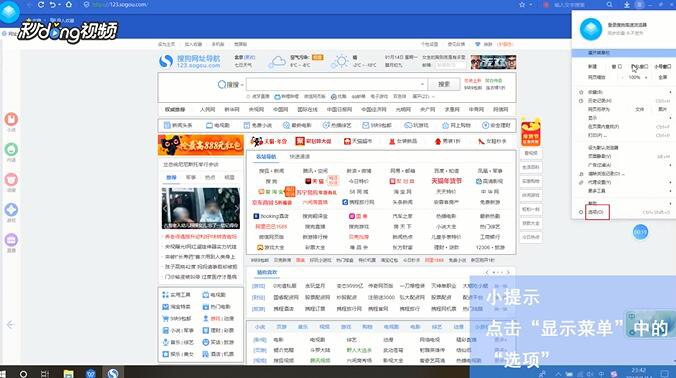Click the security shield icon in the address bar
Viewport: 676px width, 378px height.
pos(86,5)
